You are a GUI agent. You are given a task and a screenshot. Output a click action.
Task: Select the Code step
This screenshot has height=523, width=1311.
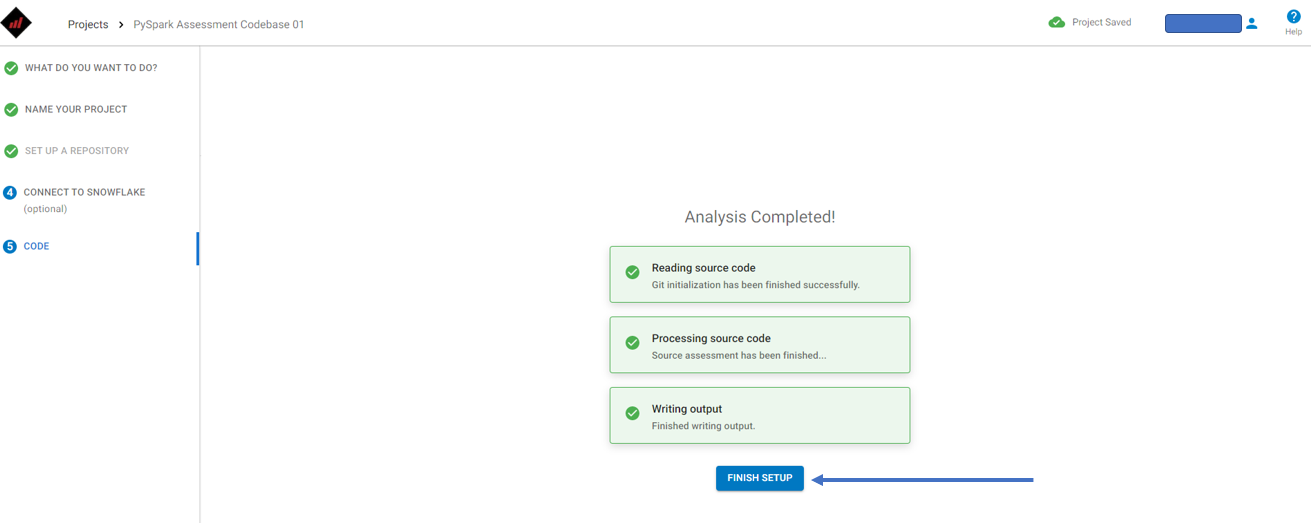coord(36,246)
